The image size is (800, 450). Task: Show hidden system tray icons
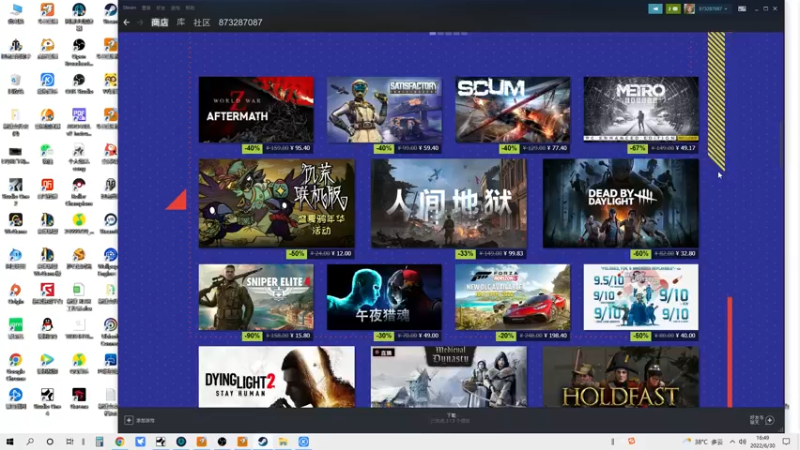(x=732, y=441)
